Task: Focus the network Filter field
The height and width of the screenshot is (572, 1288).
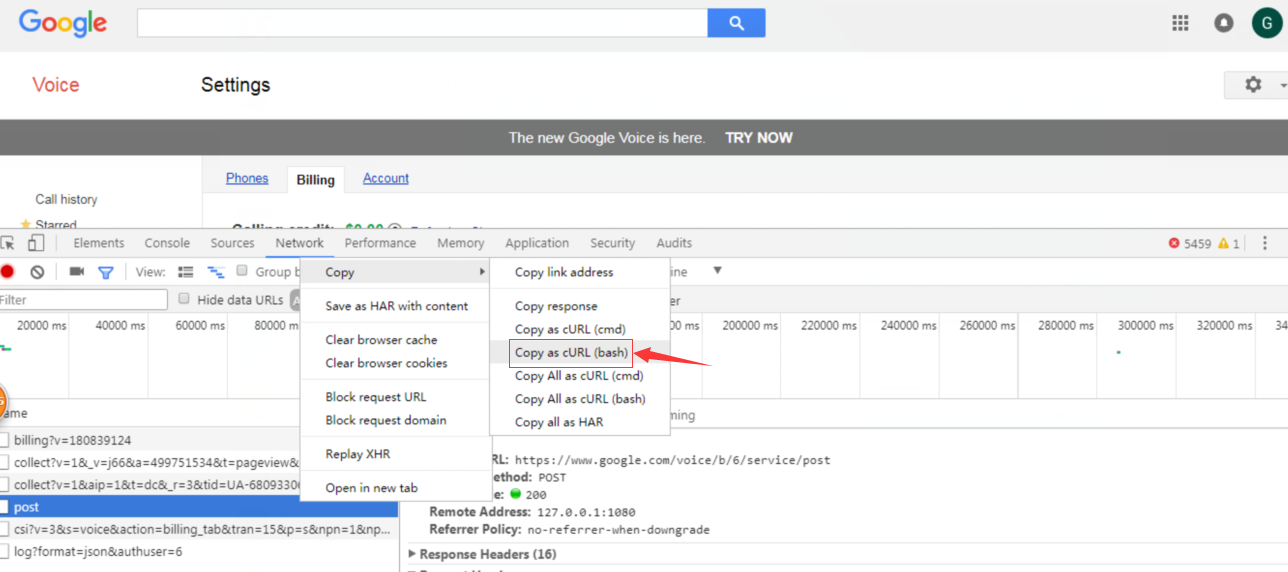Action: [84, 300]
